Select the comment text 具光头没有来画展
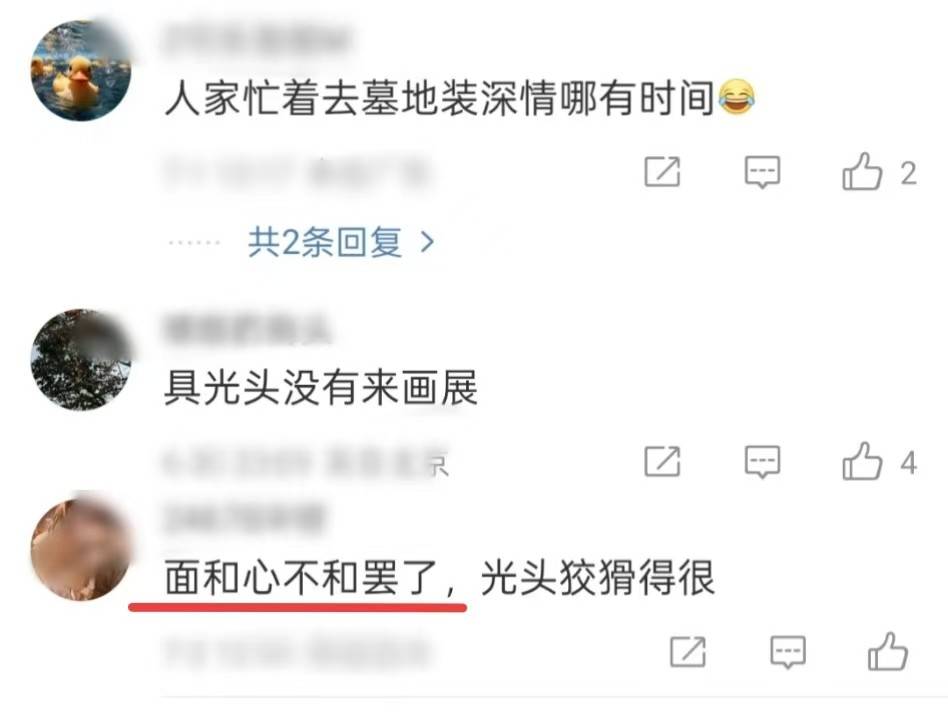Viewport: 948px width, 712px height. tap(321, 387)
